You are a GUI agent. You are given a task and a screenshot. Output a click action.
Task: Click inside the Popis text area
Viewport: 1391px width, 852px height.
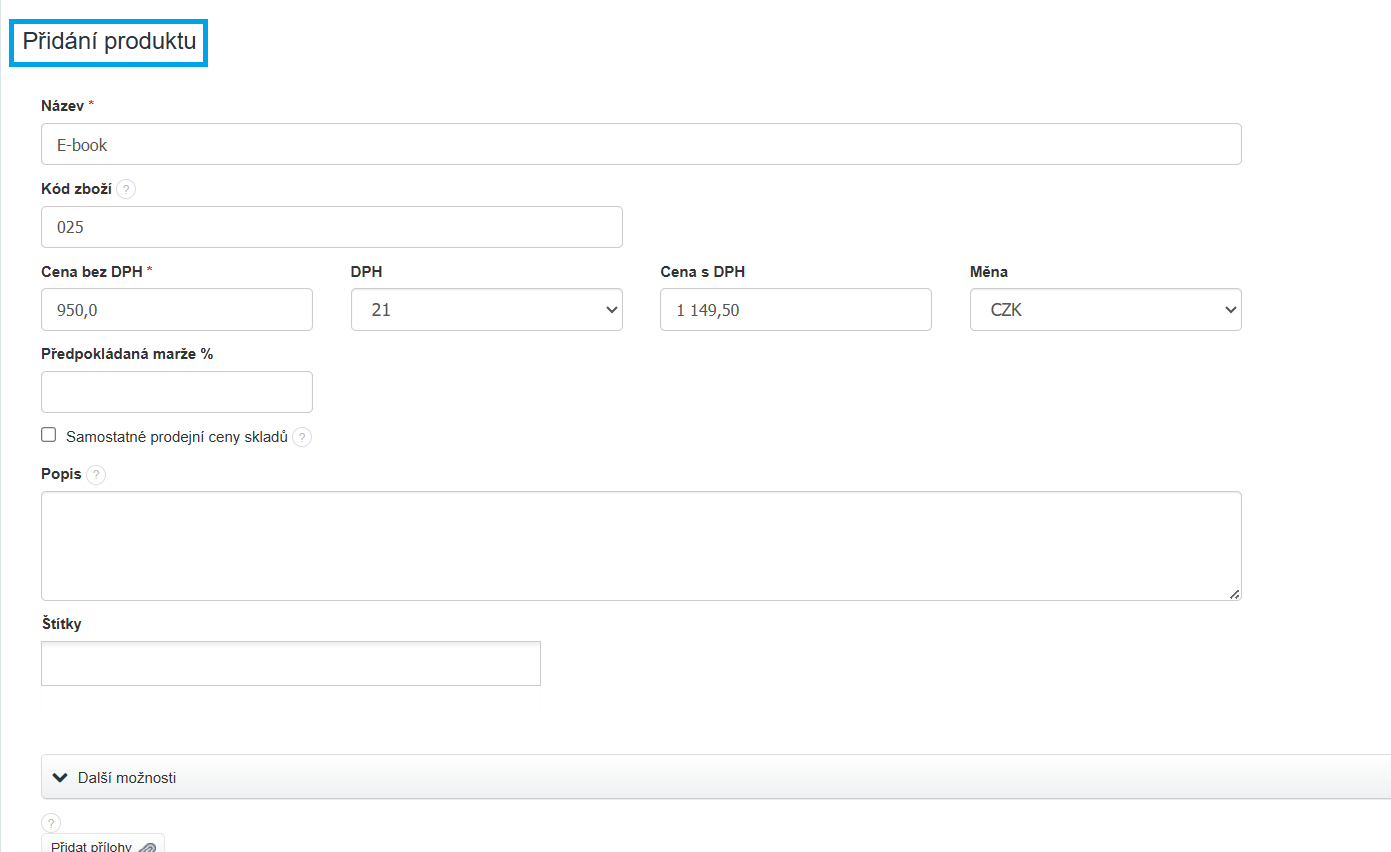pyautogui.click(x=641, y=546)
